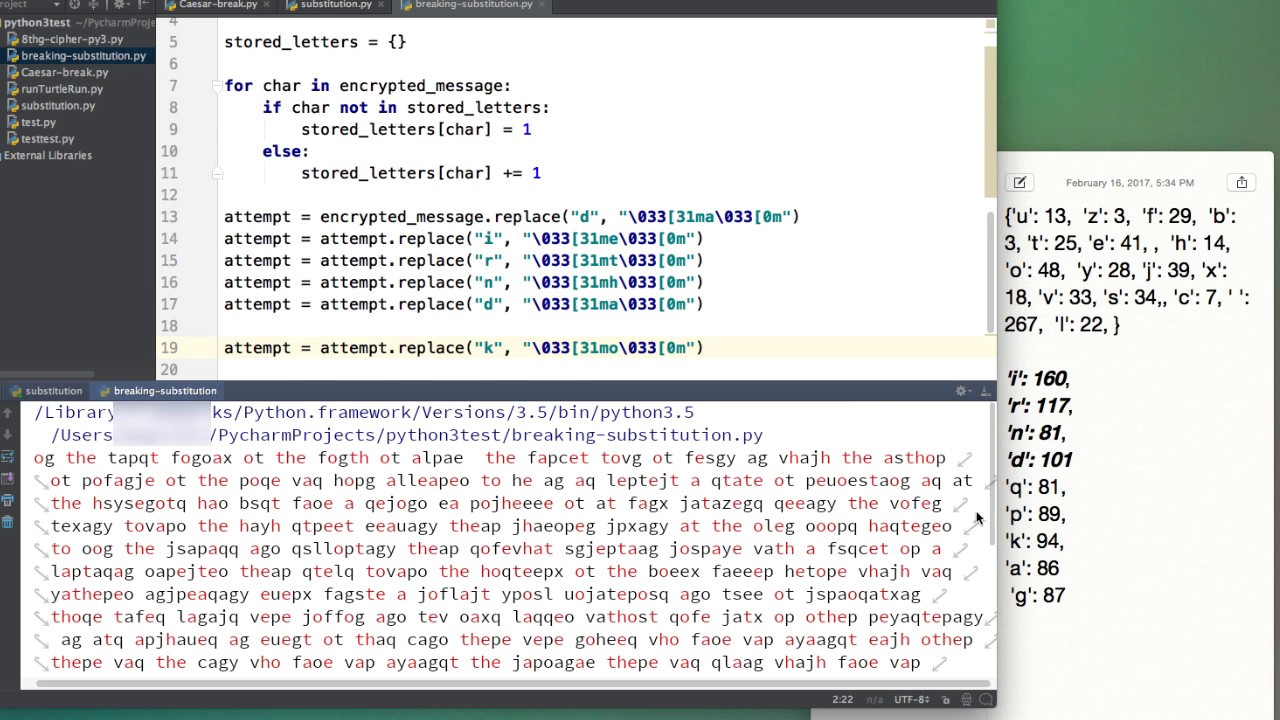
Task: Click the print icon in Run console
Action: (x=8, y=501)
